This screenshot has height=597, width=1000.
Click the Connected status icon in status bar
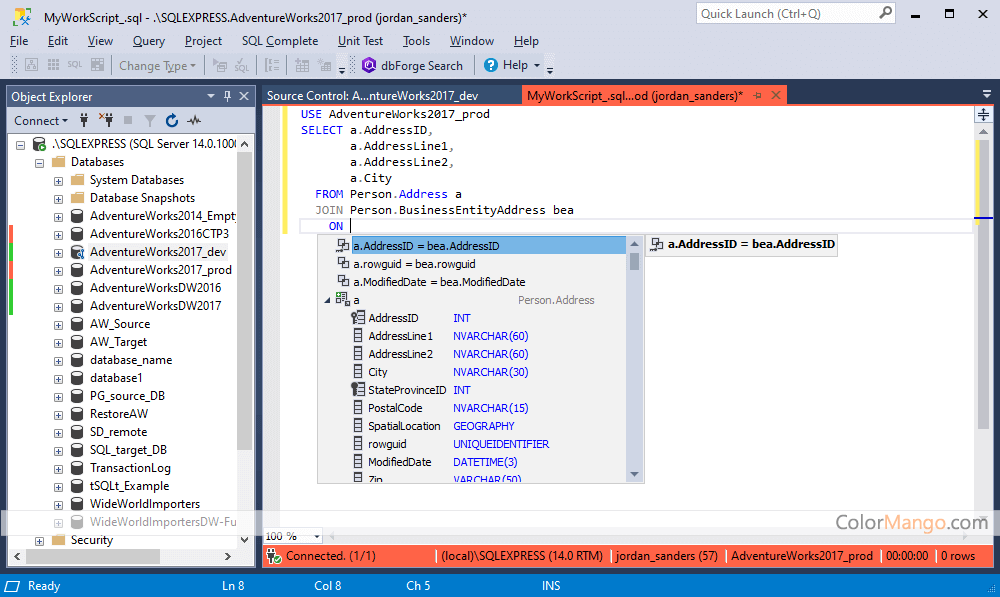274,556
